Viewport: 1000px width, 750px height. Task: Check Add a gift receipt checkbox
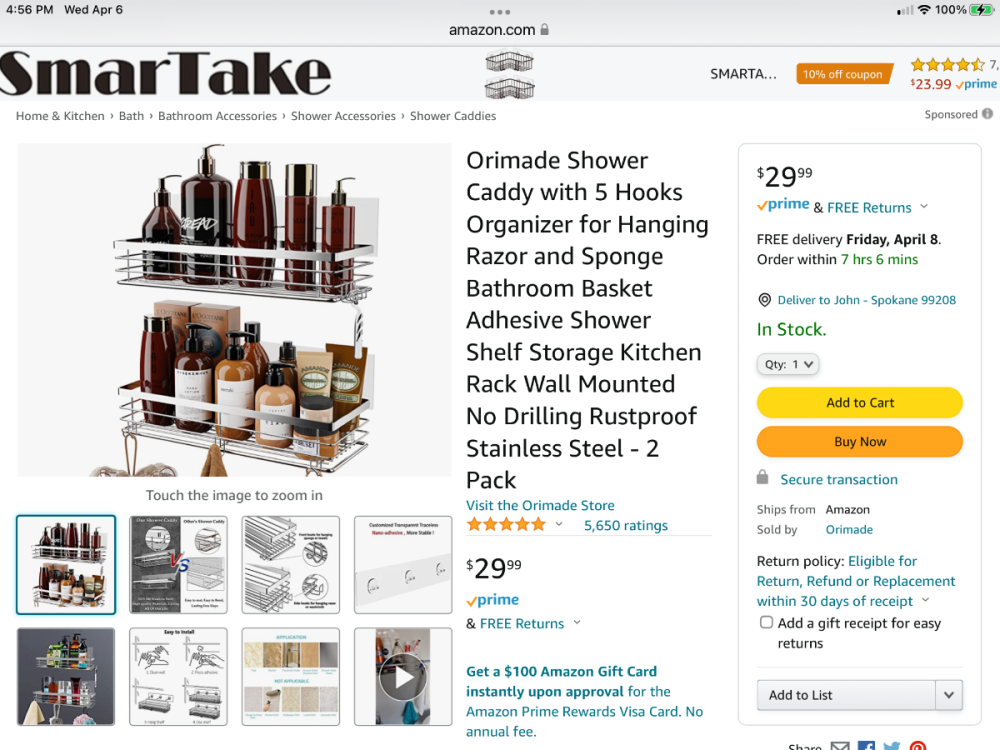766,622
